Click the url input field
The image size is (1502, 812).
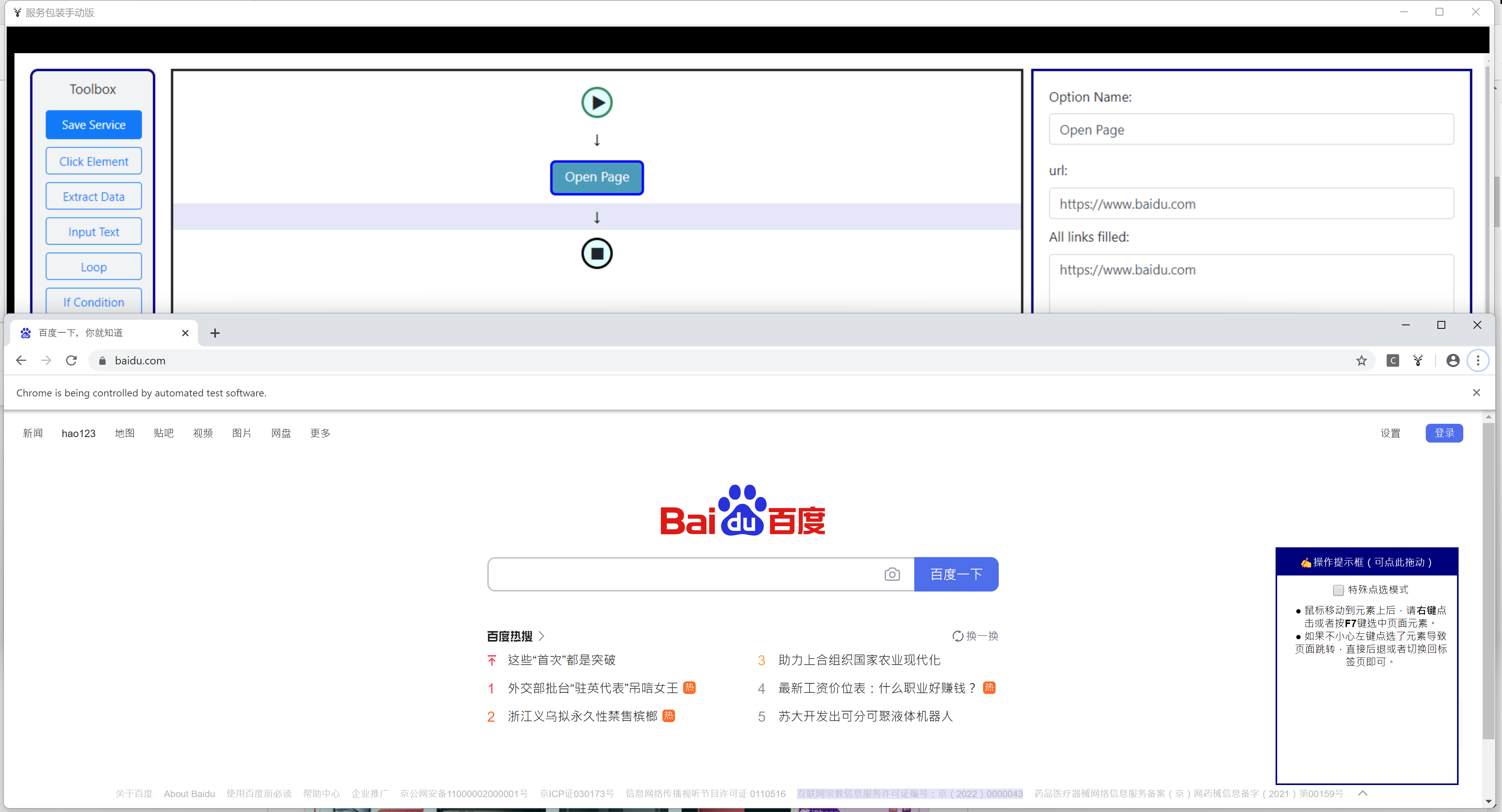(x=1251, y=204)
